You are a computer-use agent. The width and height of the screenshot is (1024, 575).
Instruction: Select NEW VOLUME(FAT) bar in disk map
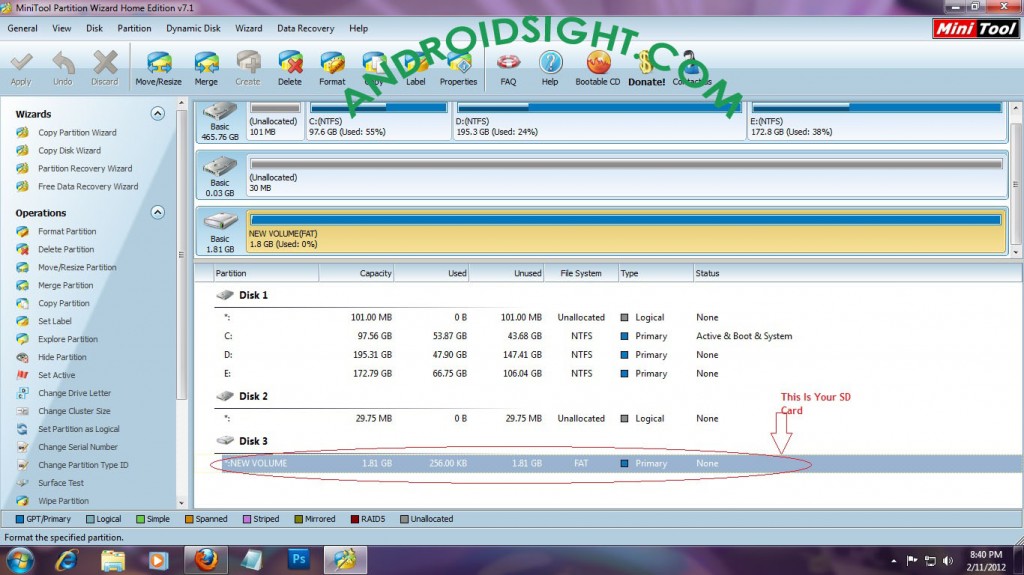click(x=626, y=231)
